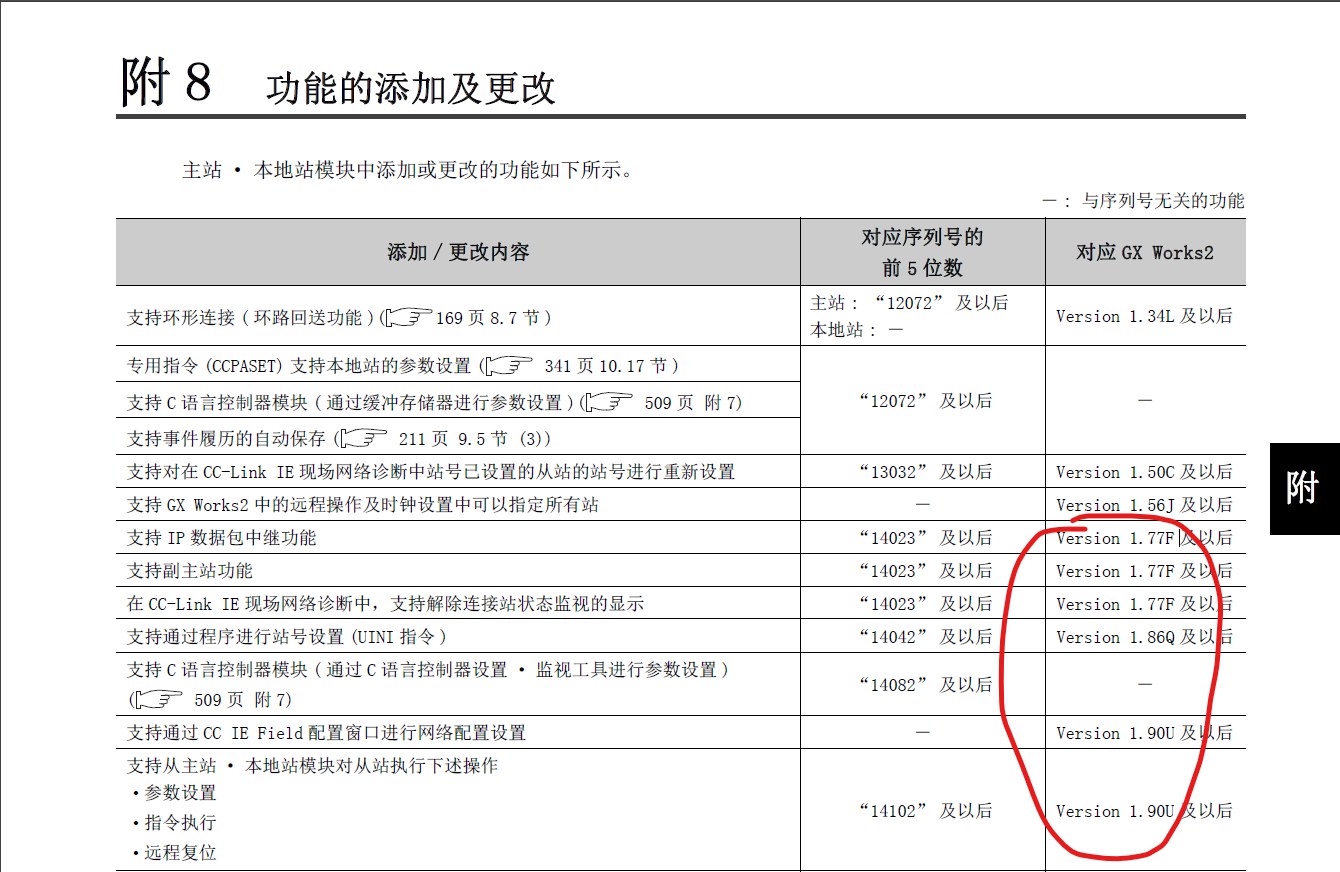This screenshot has width=1340, height=872.
Task: Select the "Version 1.34L 及以后" cell
Action: point(1144,316)
